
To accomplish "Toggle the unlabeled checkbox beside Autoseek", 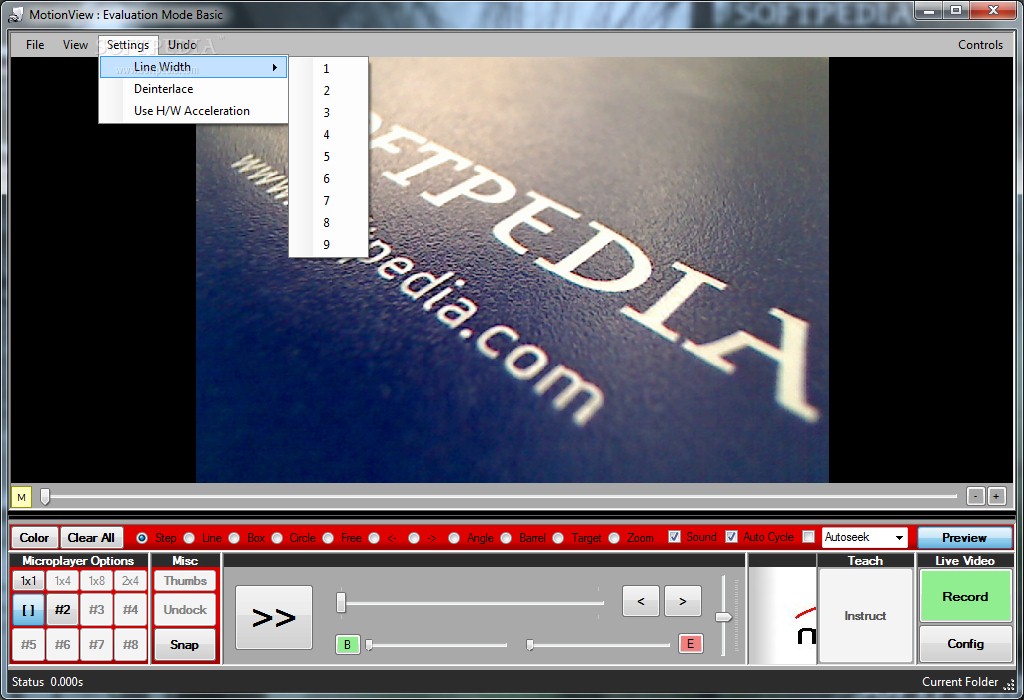I will click(808, 537).
